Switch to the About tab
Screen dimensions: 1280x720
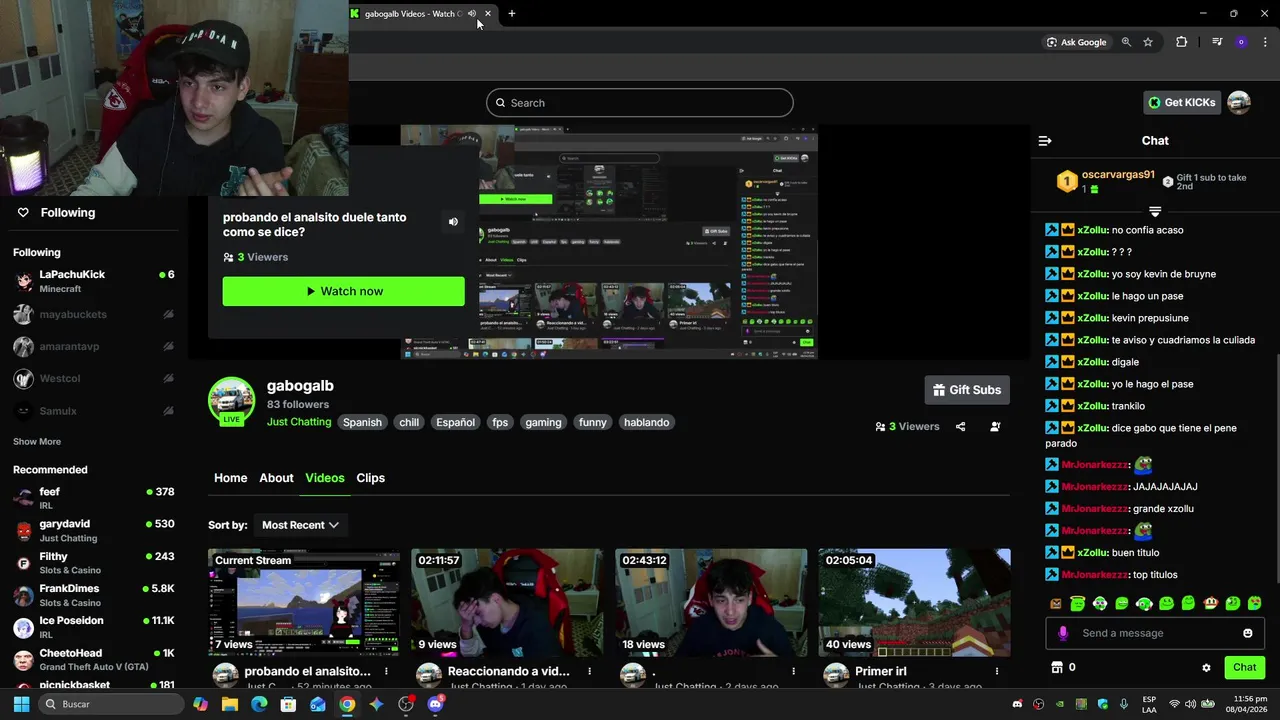click(276, 478)
